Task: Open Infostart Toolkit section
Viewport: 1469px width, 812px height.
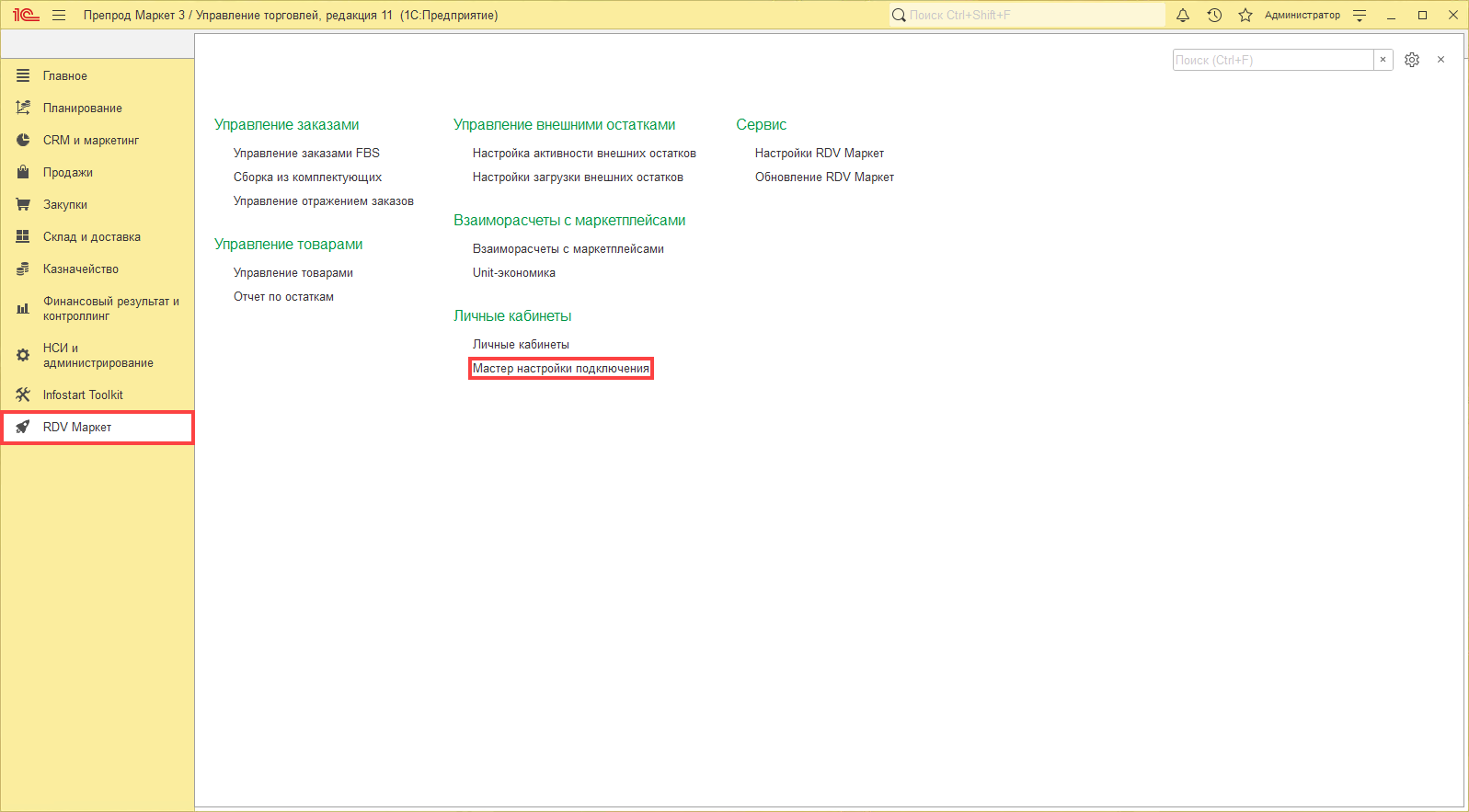Action: click(98, 395)
